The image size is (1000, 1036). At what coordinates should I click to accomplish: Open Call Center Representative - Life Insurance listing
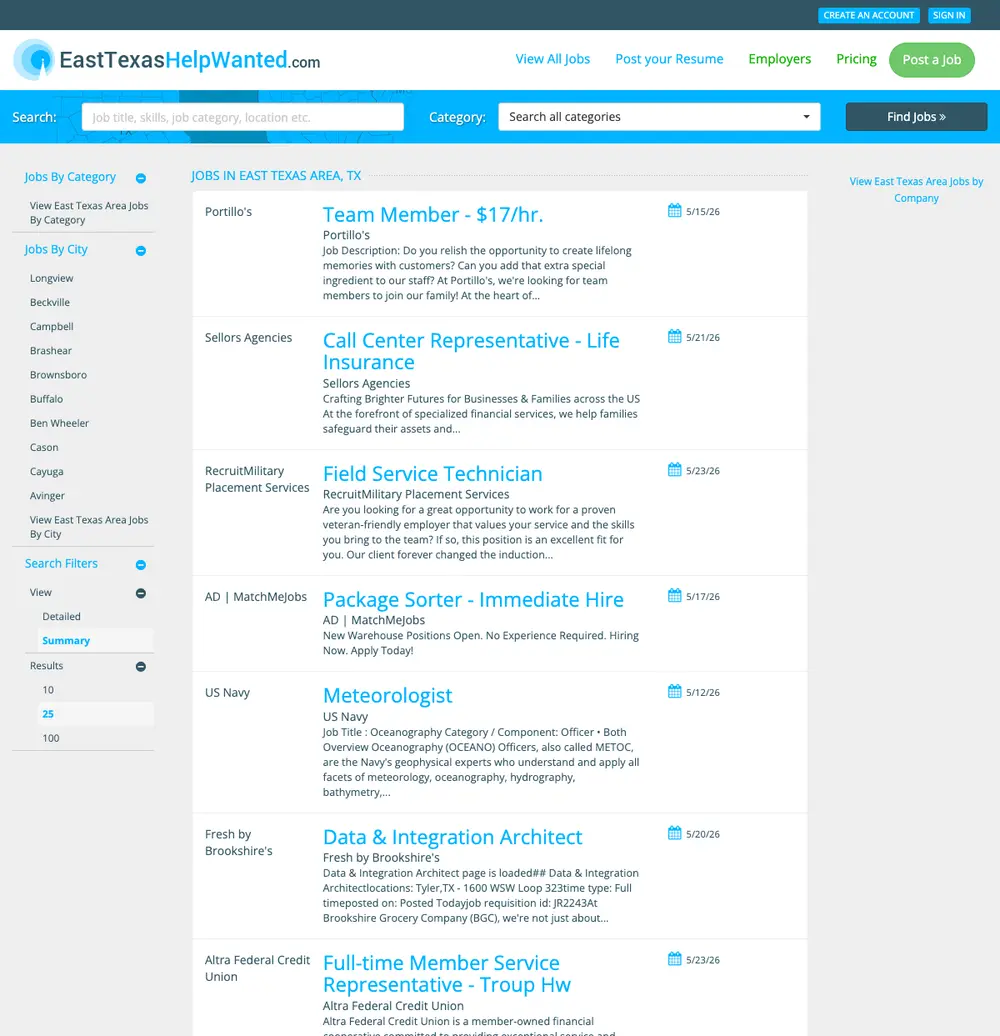(x=471, y=351)
